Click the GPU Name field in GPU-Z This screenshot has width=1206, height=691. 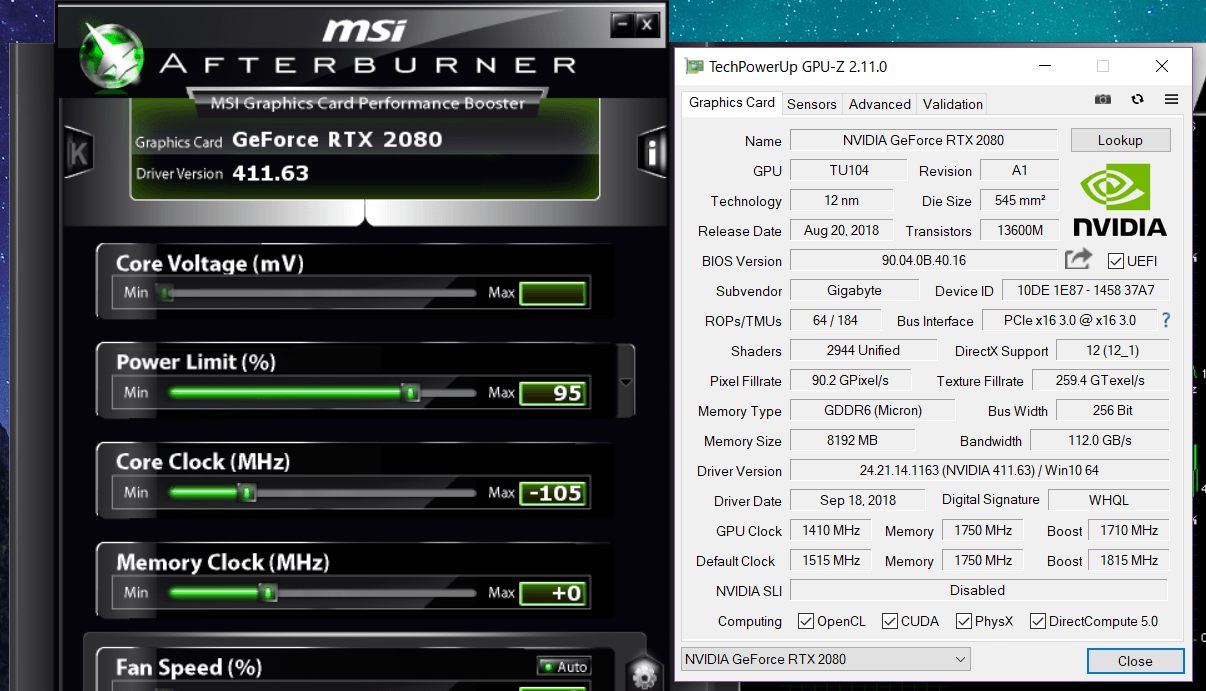click(924, 140)
